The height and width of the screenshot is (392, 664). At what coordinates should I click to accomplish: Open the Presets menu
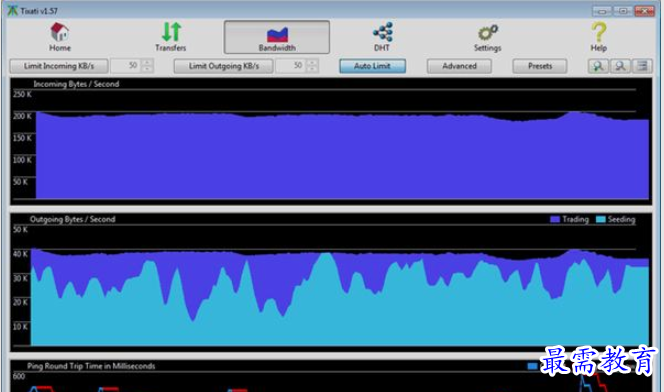click(540, 66)
